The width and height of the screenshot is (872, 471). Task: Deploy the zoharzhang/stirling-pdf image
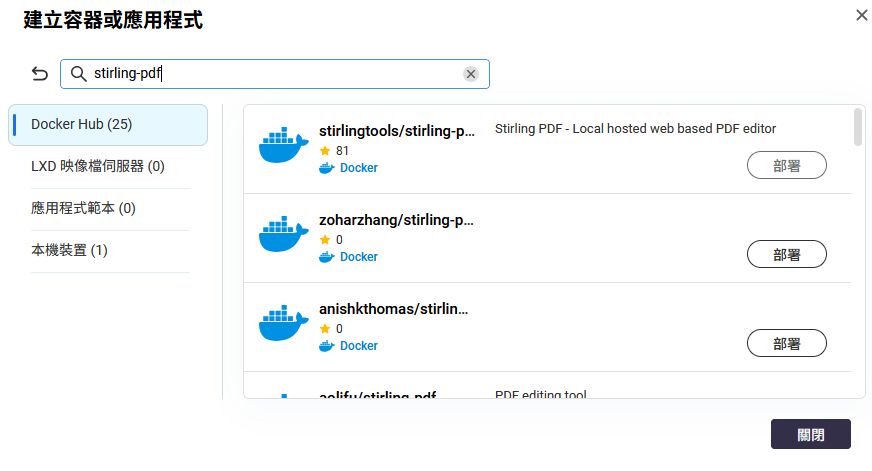[786, 254]
